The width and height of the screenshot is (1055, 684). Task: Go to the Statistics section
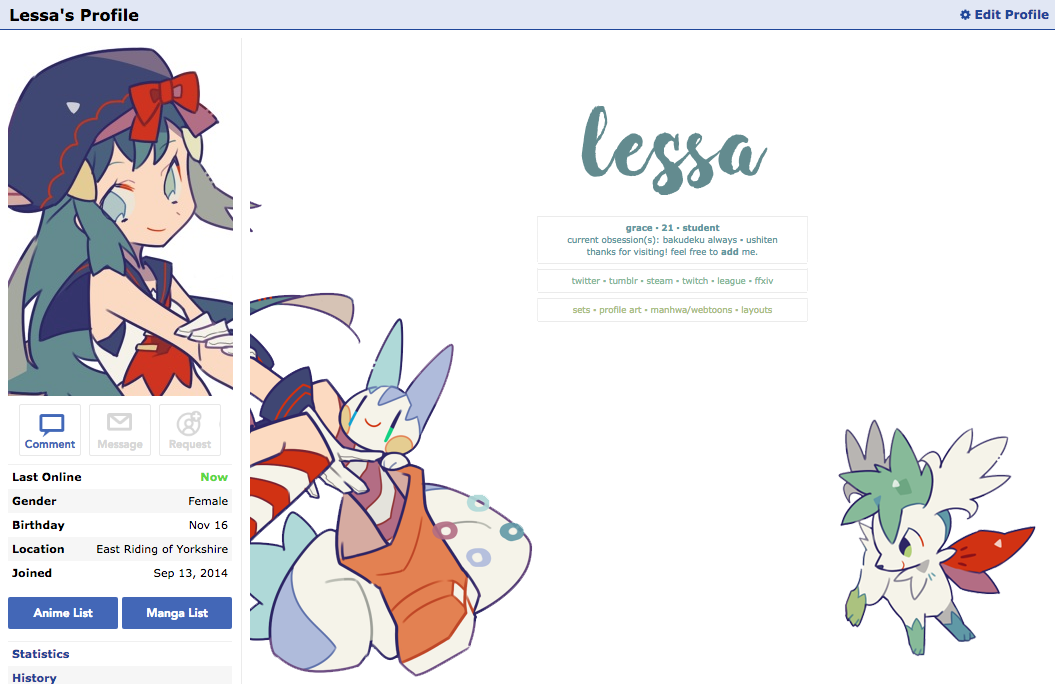click(40, 654)
